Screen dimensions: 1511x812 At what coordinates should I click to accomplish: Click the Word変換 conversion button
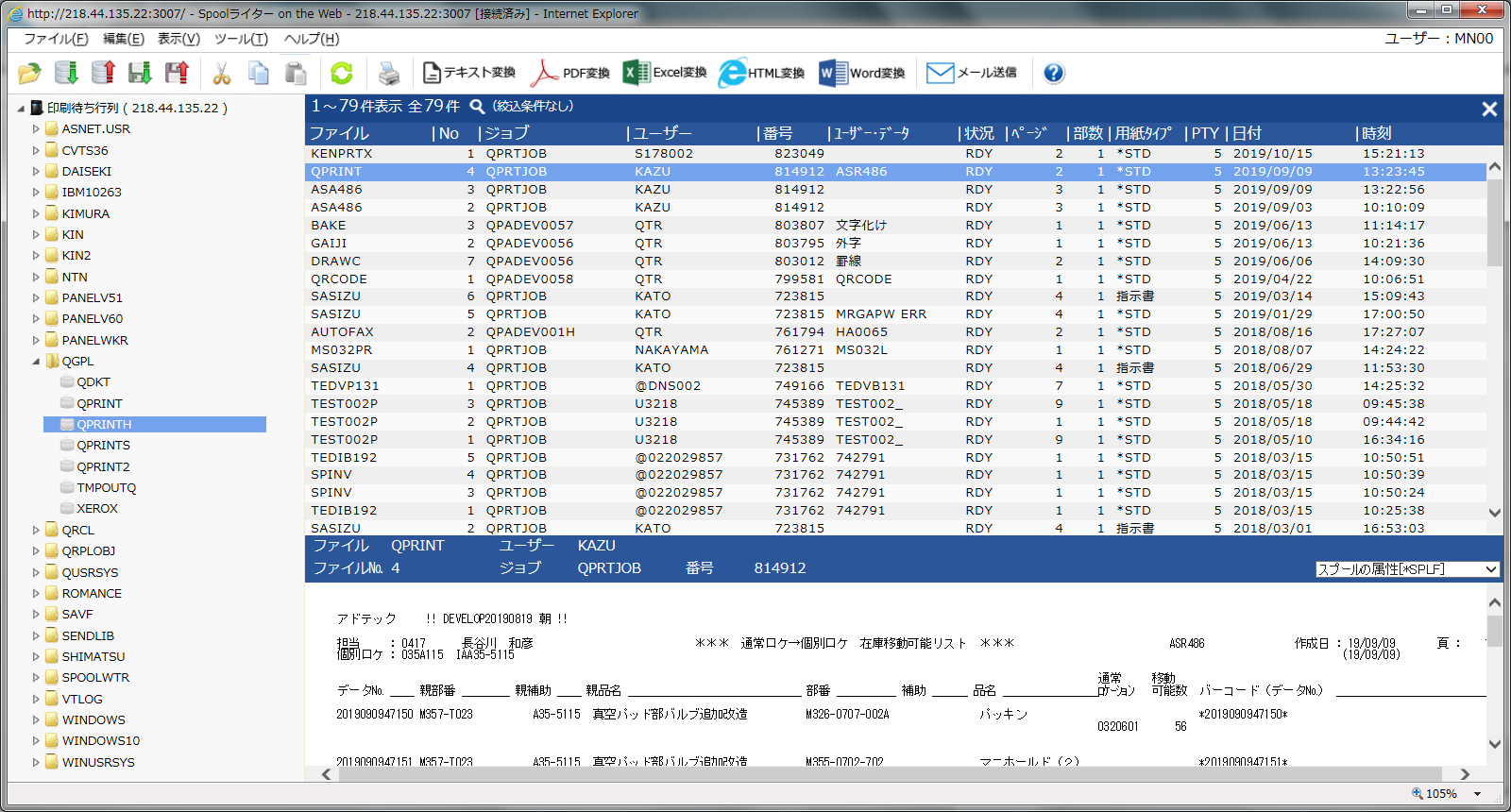(861, 73)
